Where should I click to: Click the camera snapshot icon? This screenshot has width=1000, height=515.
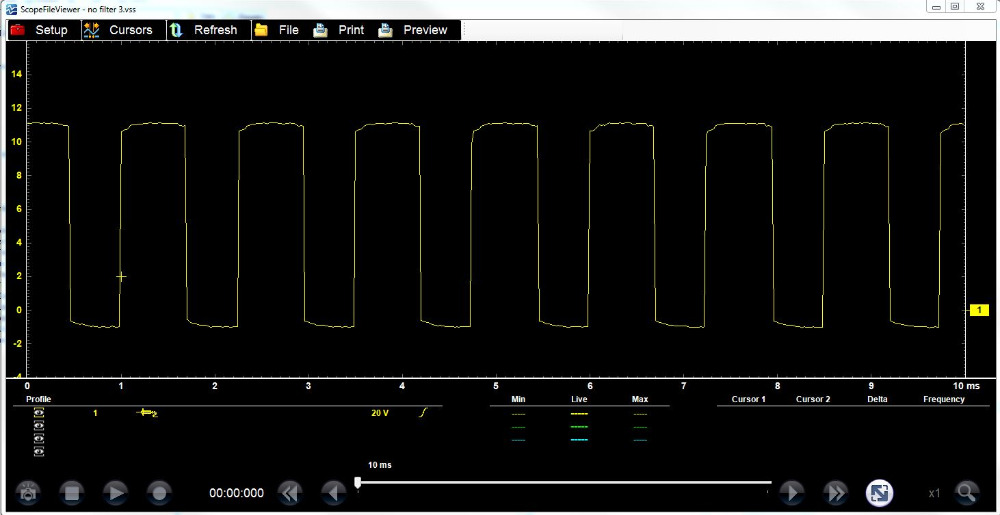coord(28,492)
